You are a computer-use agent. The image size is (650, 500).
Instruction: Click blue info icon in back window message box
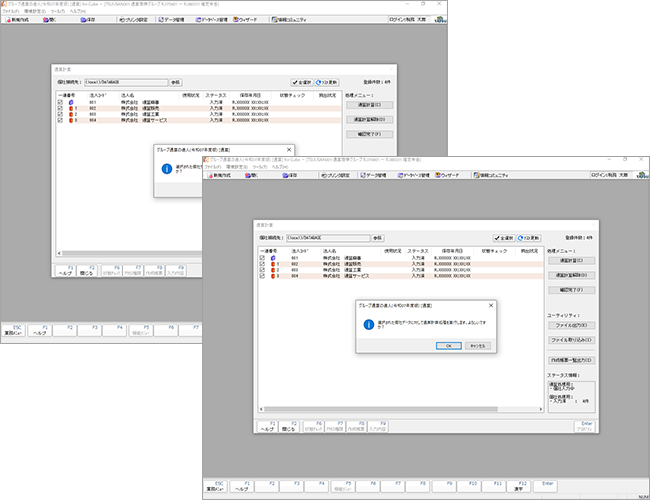[x=167, y=169]
